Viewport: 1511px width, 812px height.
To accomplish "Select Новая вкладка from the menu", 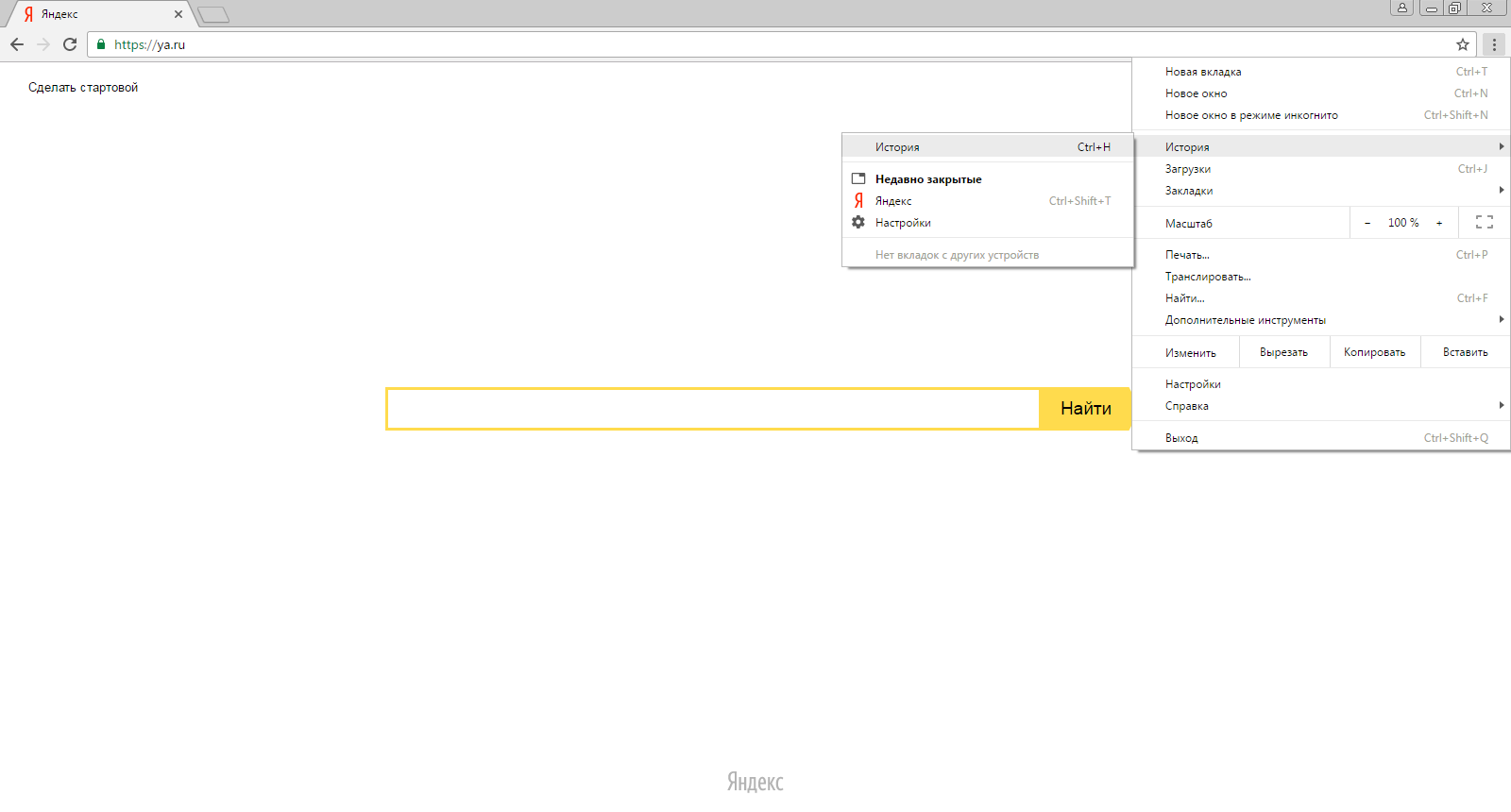I will 1321,72.
